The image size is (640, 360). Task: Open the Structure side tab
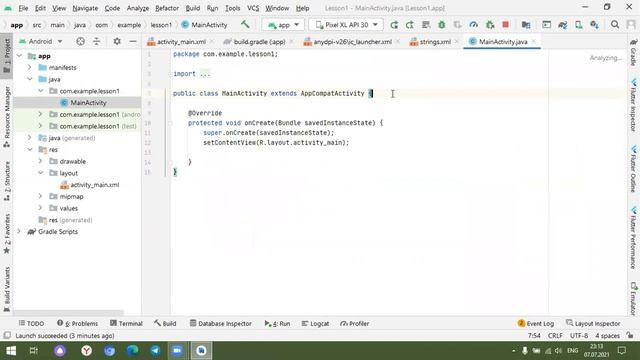coord(7,181)
